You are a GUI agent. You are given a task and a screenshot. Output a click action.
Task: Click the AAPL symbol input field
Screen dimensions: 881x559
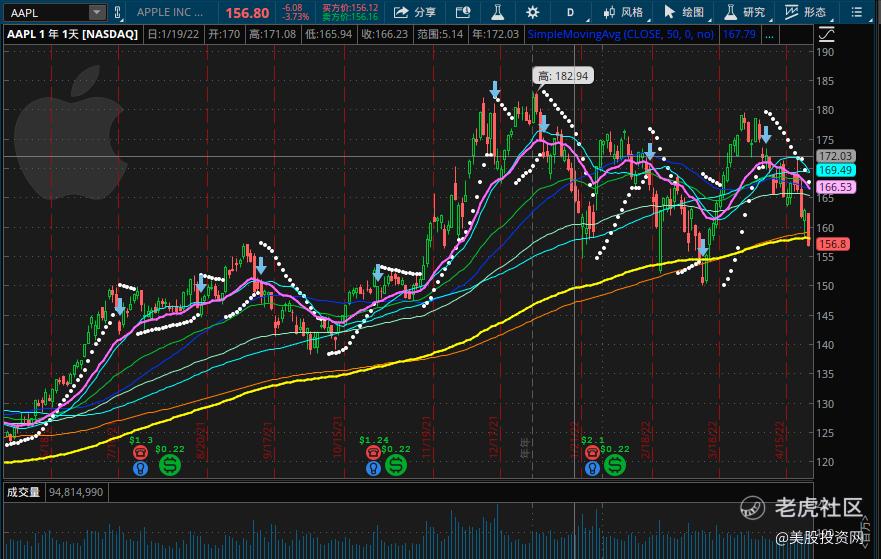coord(46,12)
